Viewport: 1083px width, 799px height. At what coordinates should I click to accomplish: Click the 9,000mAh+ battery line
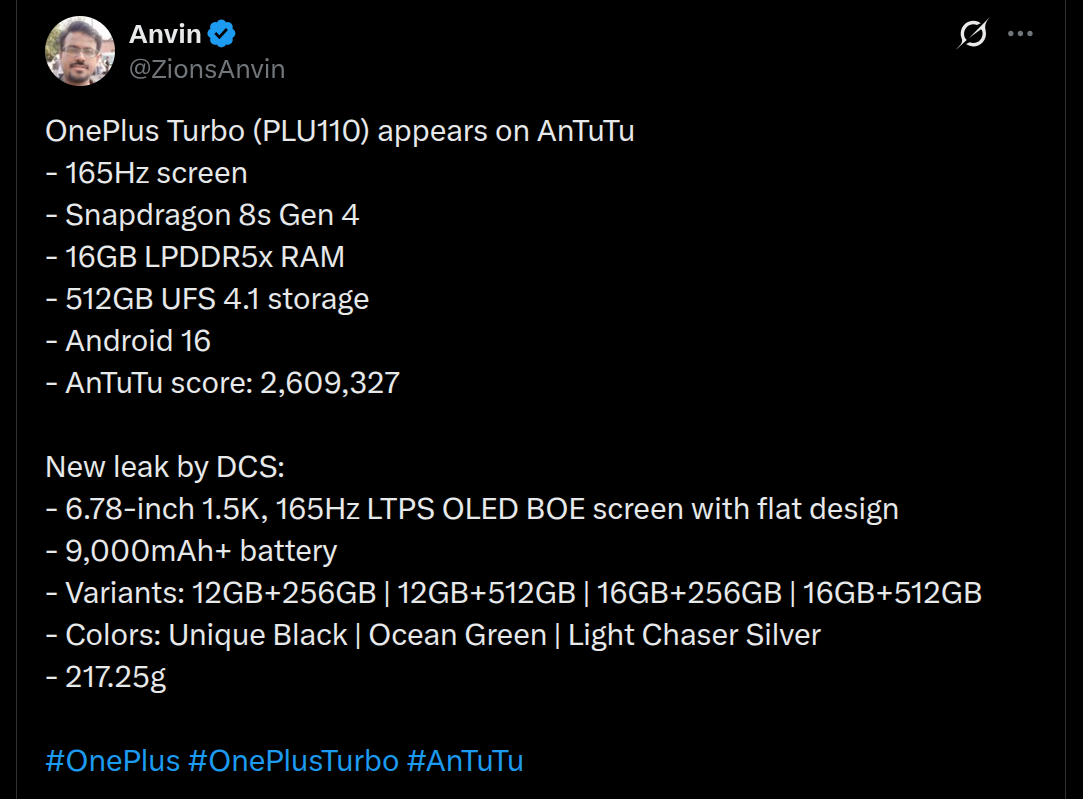tap(191, 551)
